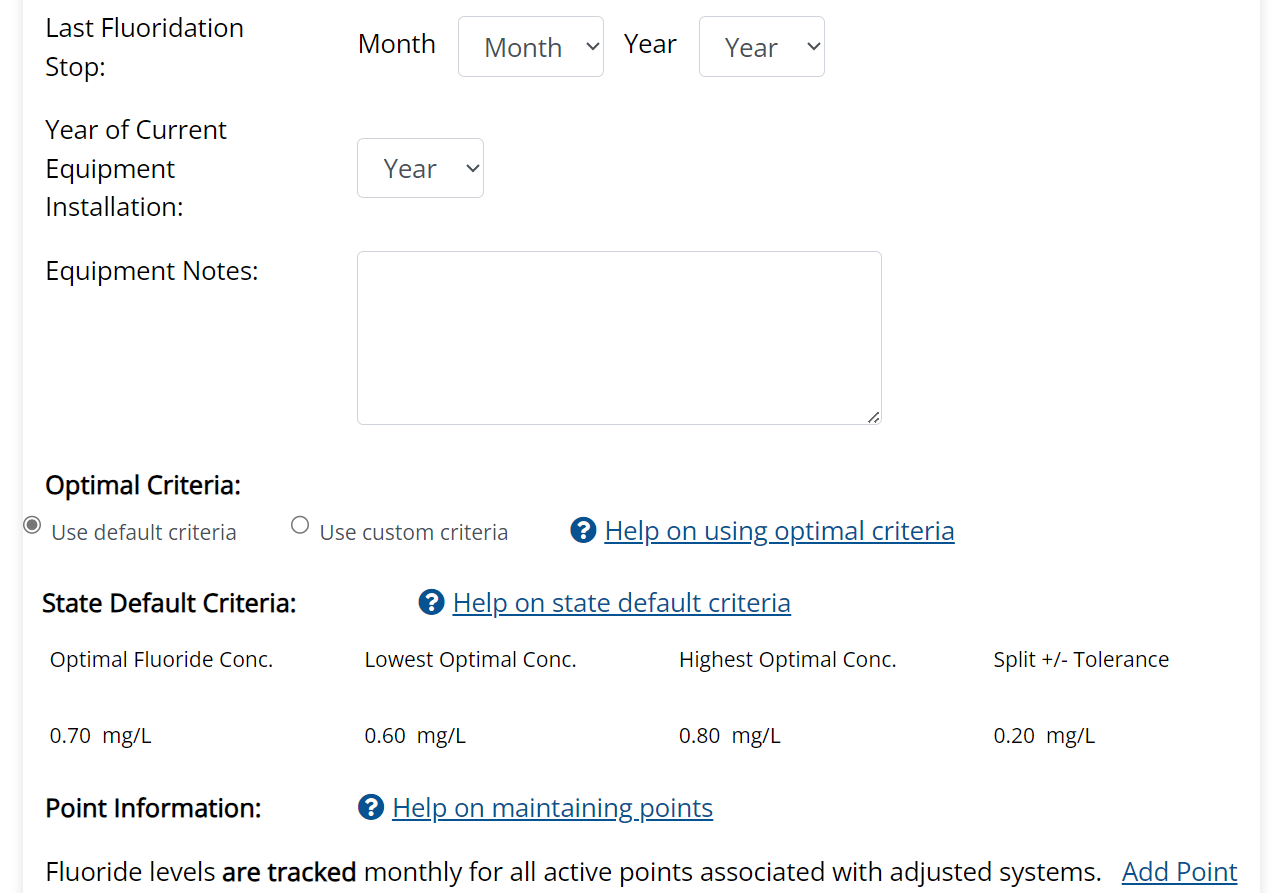1282x893 pixels.
Task: Choose the 'Use custom criteria' radio option
Action: click(x=300, y=525)
